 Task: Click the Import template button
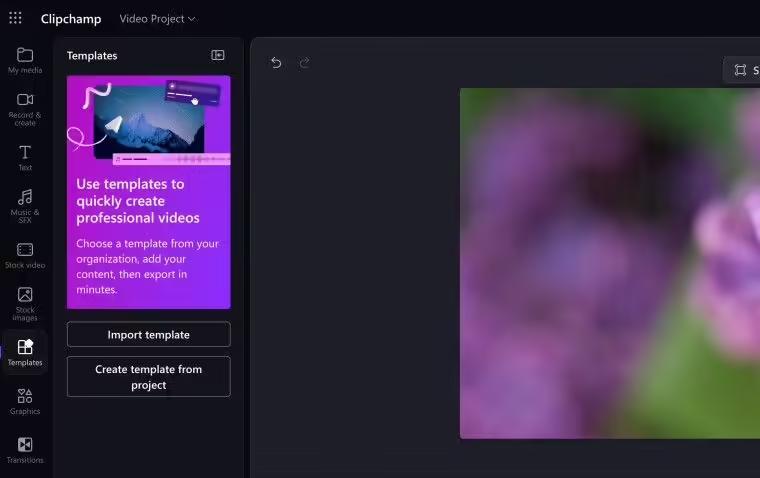pyautogui.click(x=149, y=335)
